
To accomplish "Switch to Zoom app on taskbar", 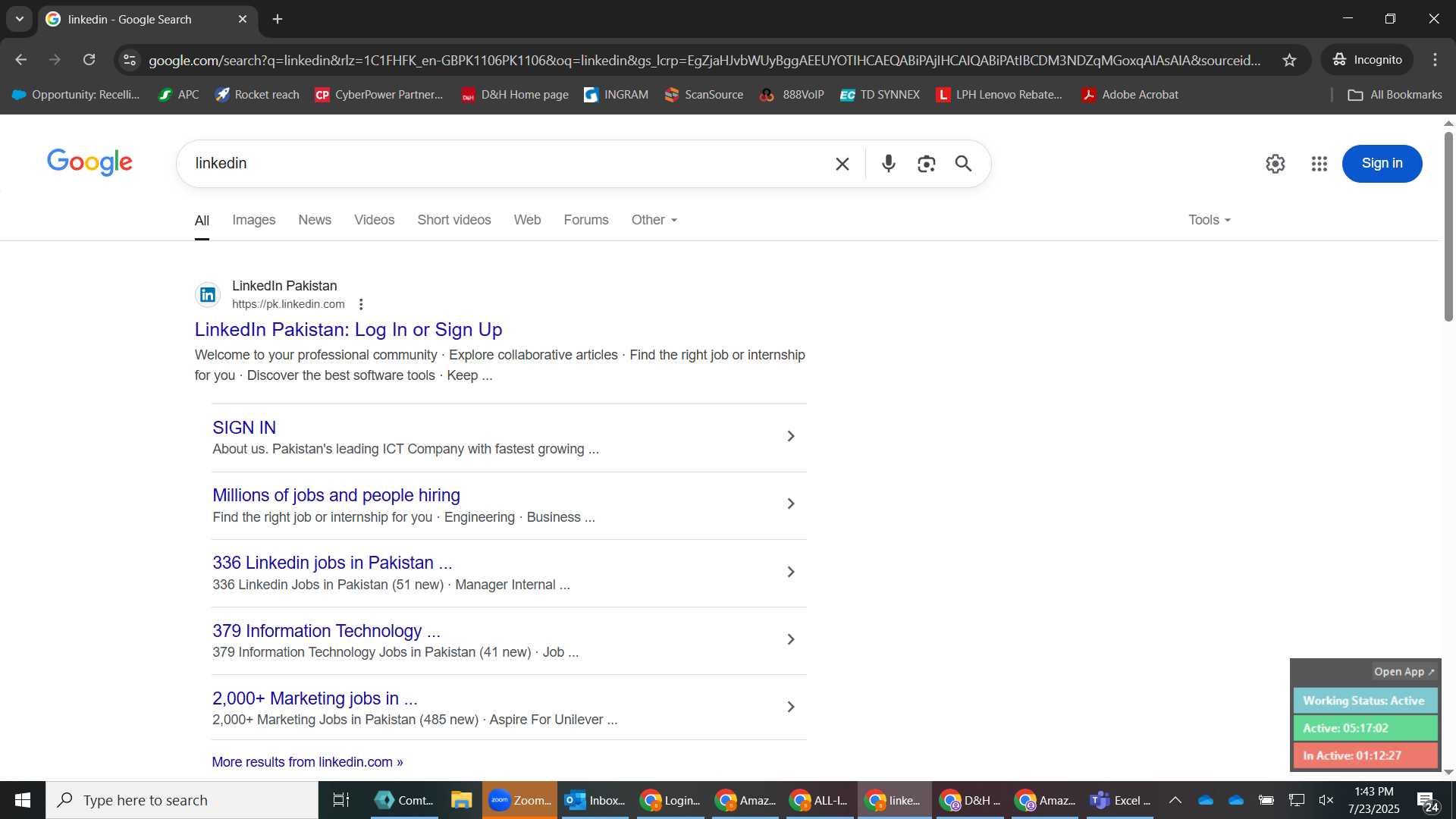I will (519, 800).
